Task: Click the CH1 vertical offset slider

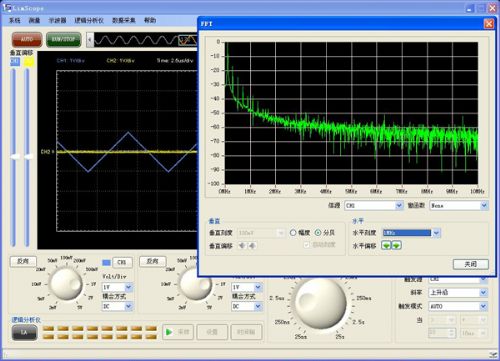Action: [x=14, y=157]
